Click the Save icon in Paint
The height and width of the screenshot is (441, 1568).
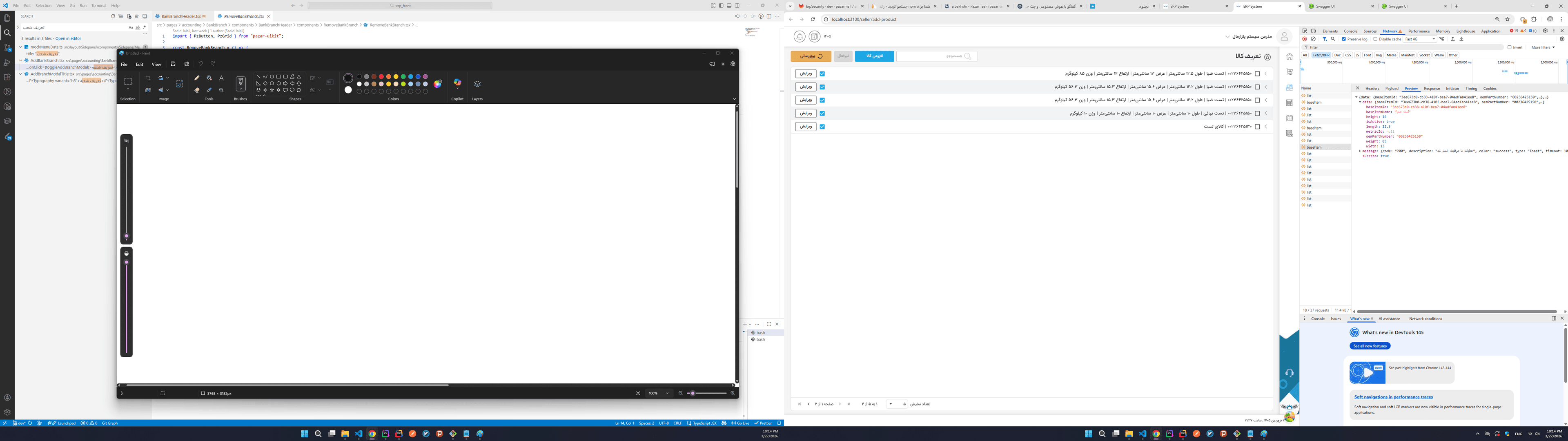[173, 64]
